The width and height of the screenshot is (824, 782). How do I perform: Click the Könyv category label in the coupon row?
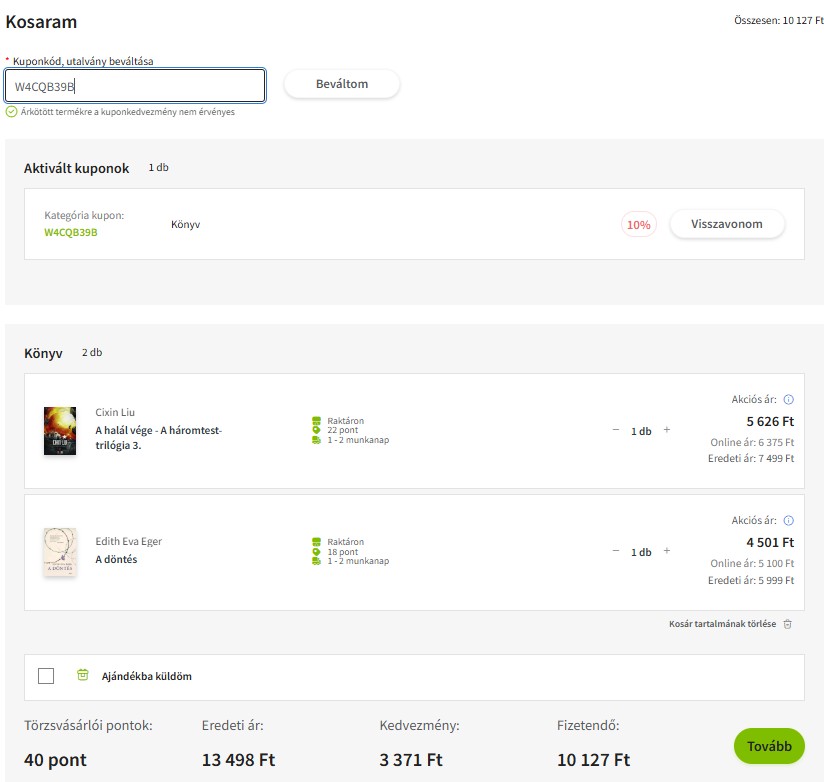click(x=186, y=224)
